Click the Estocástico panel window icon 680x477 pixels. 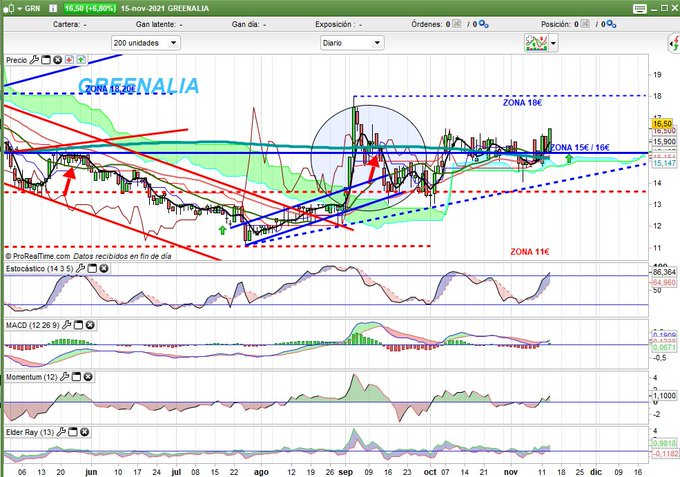(92, 268)
